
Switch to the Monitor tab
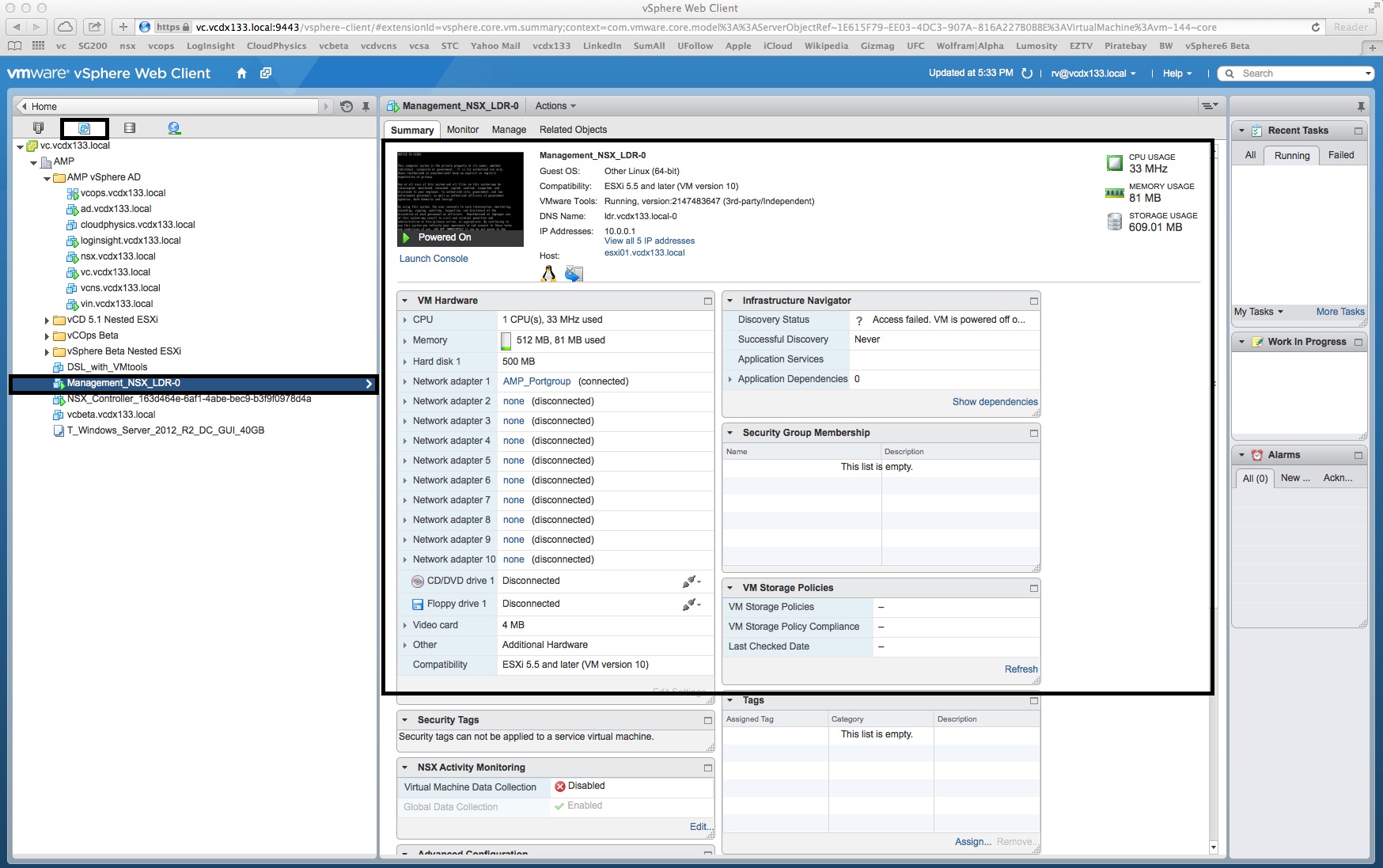462,130
